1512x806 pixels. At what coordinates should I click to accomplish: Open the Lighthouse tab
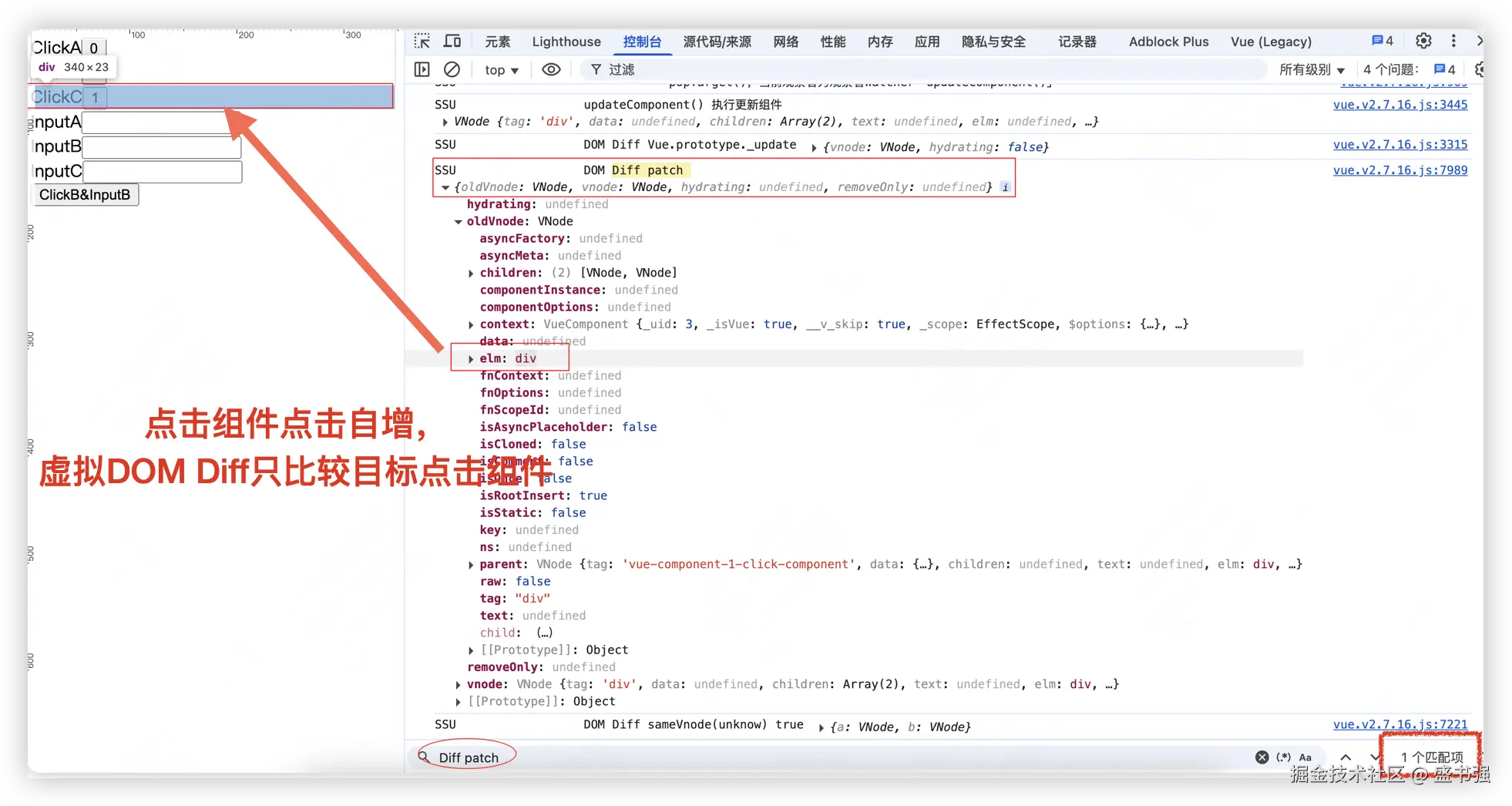[x=566, y=42]
